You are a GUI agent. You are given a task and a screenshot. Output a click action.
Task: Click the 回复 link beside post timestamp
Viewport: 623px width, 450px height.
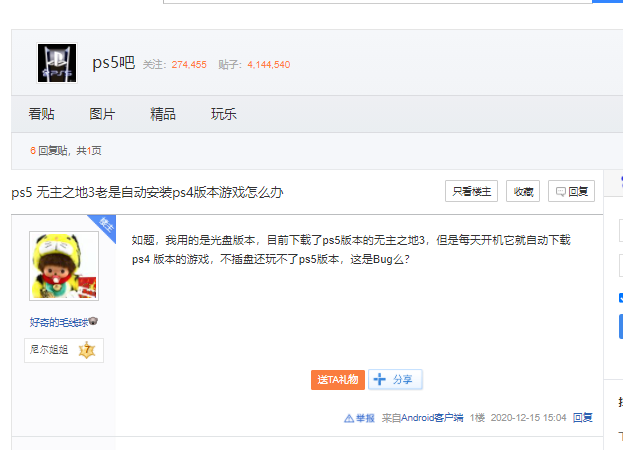(582, 418)
